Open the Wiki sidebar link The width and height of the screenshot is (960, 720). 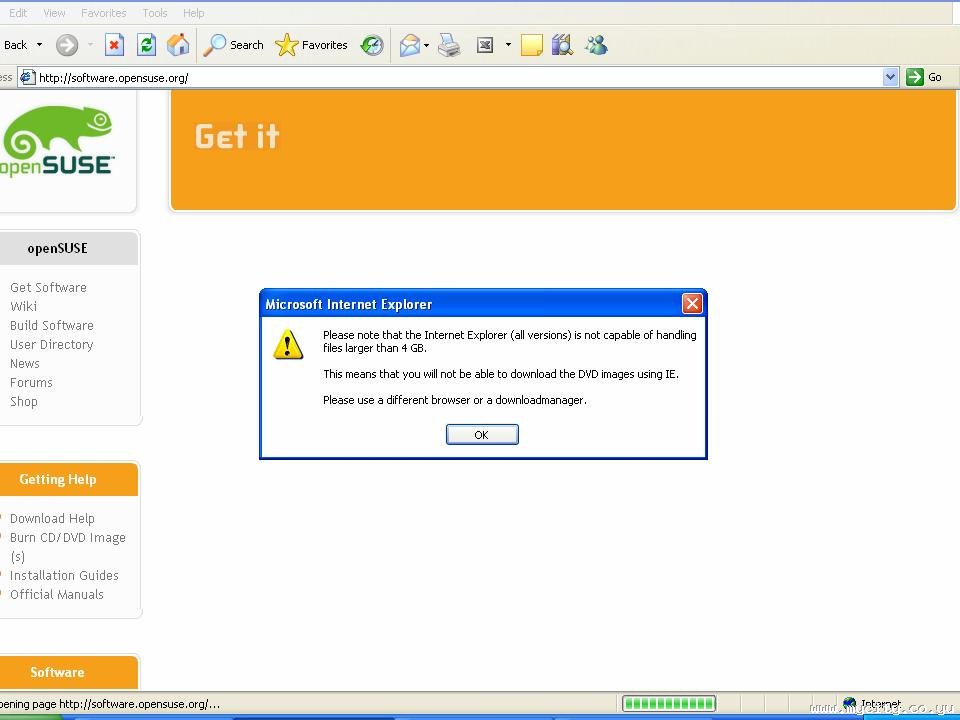(23, 306)
